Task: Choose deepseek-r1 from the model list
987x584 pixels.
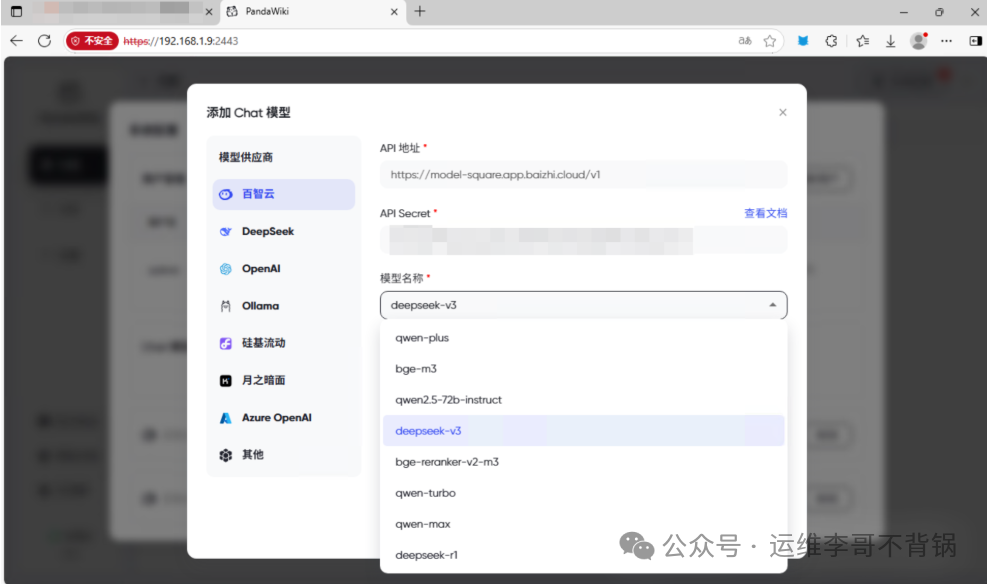Action: coord(584,555)
